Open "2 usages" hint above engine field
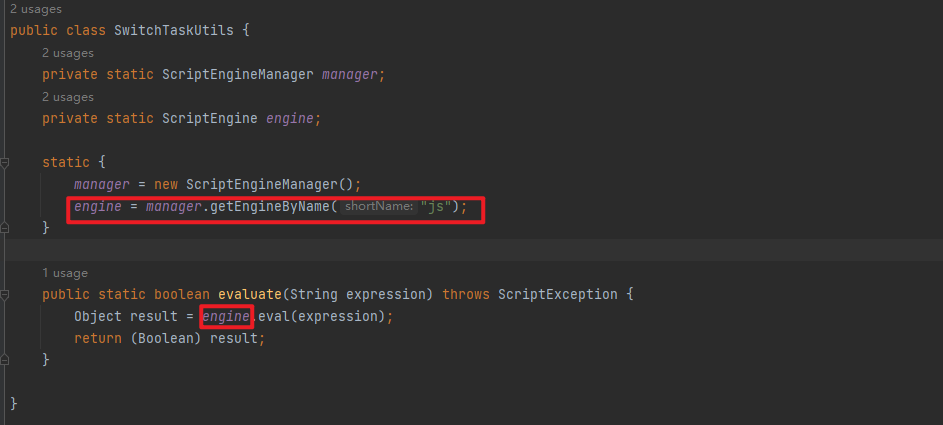This screenshot has height=425, width=943. pos(68,97)
